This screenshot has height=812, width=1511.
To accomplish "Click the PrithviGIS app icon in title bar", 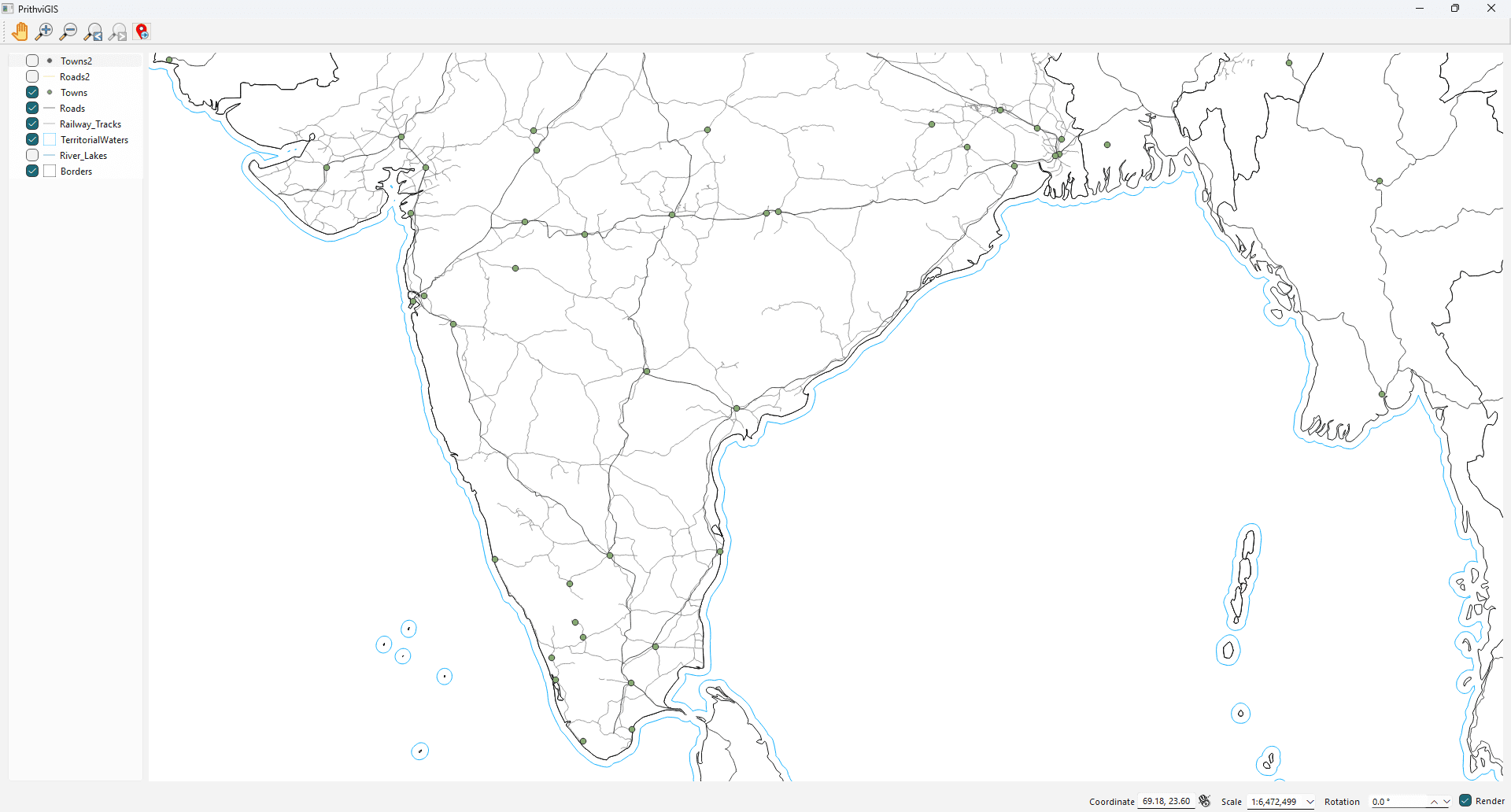I will 8,9.
